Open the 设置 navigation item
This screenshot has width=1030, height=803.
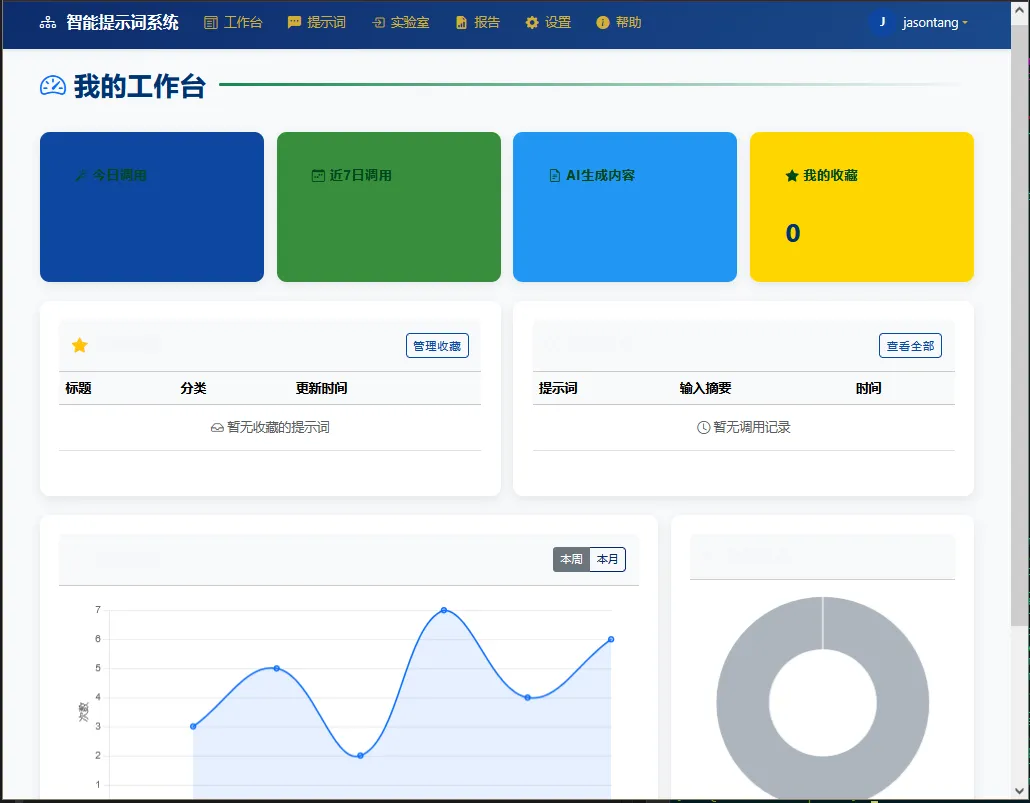[549, 22]
